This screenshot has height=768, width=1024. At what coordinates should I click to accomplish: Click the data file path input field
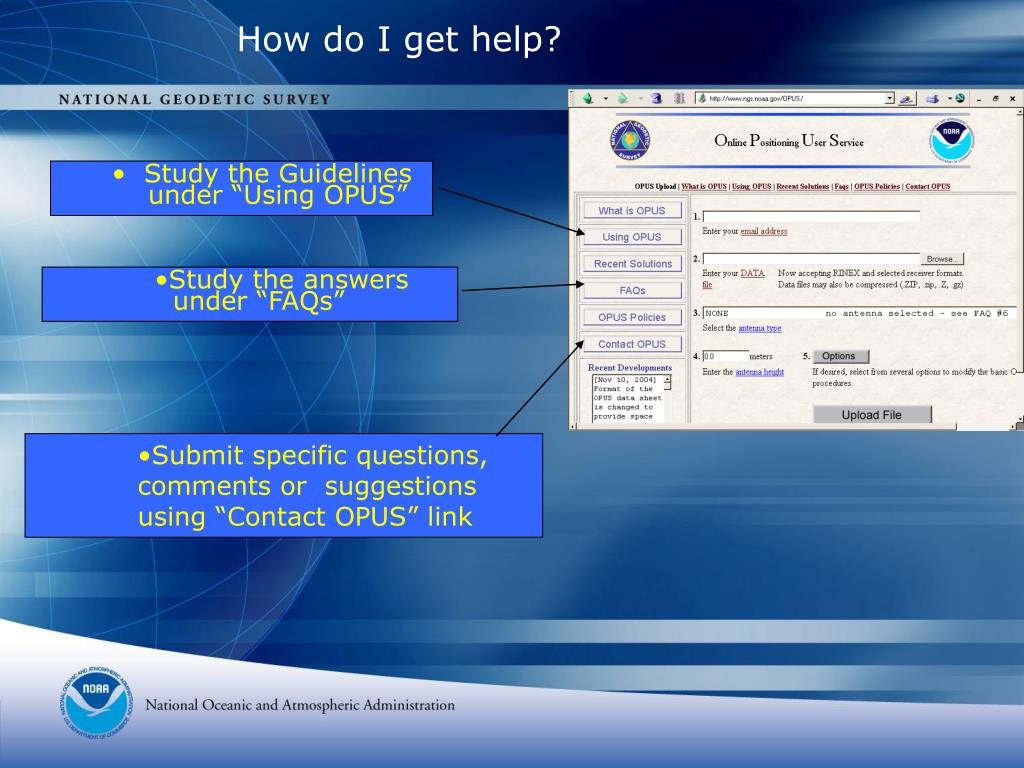(x=811, y=259)
